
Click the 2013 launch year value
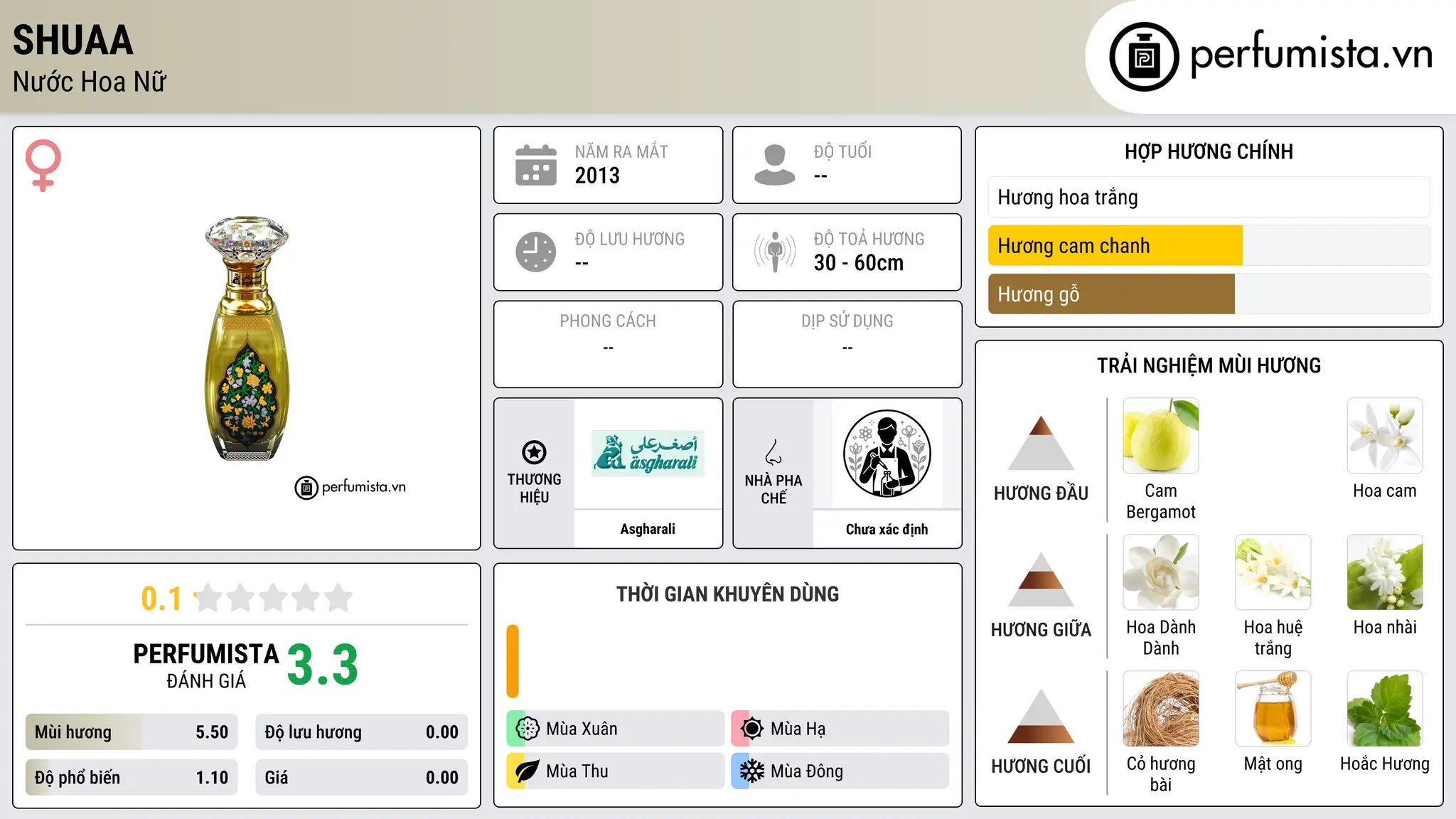click(597, 176)
